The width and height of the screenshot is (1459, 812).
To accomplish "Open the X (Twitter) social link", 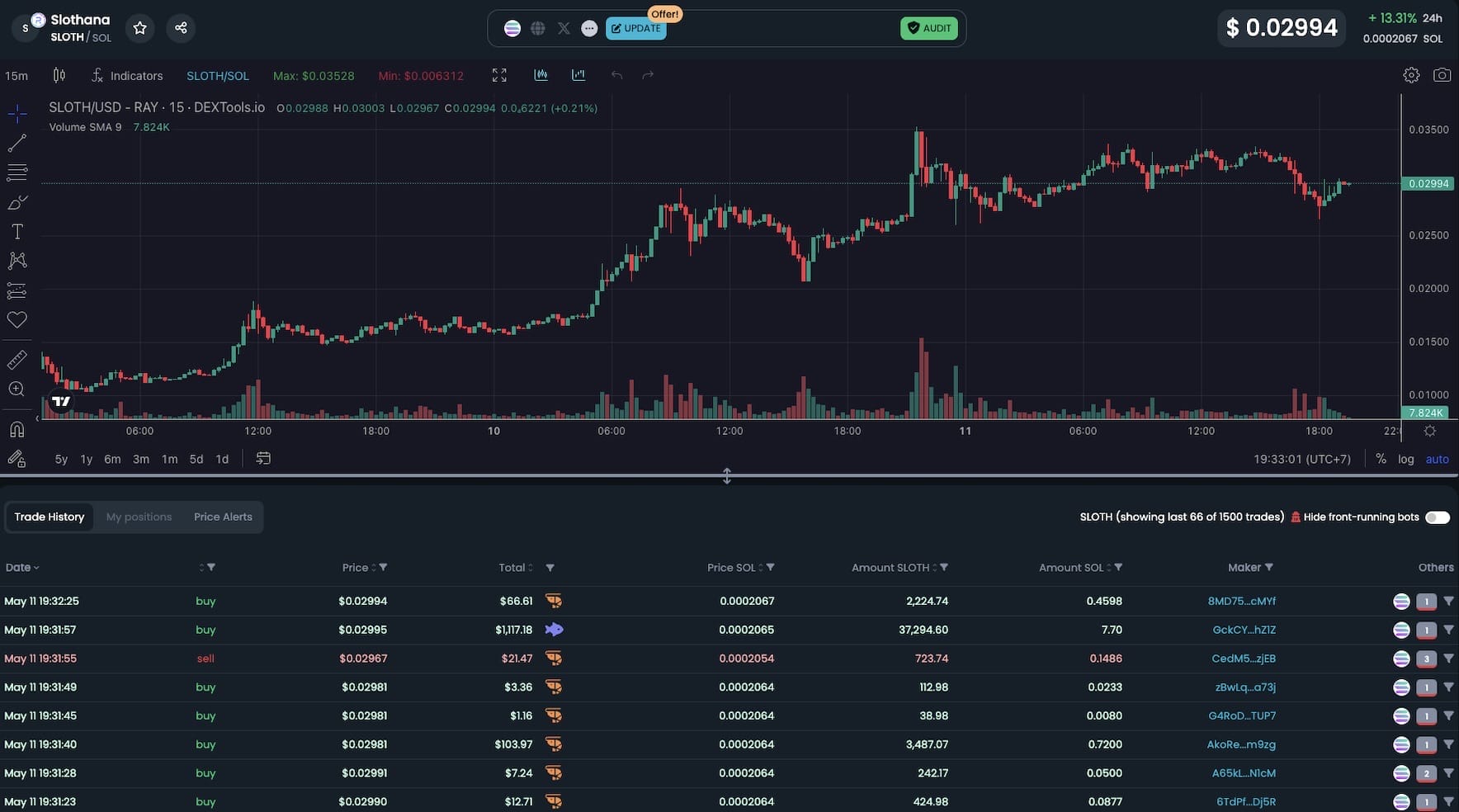I will coord(564,28).
